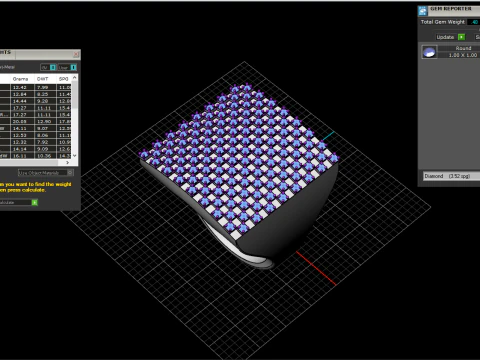This screenshot has width=480, height=360.
Task: Click the green Calculate icon
Action: pos(35,202)
